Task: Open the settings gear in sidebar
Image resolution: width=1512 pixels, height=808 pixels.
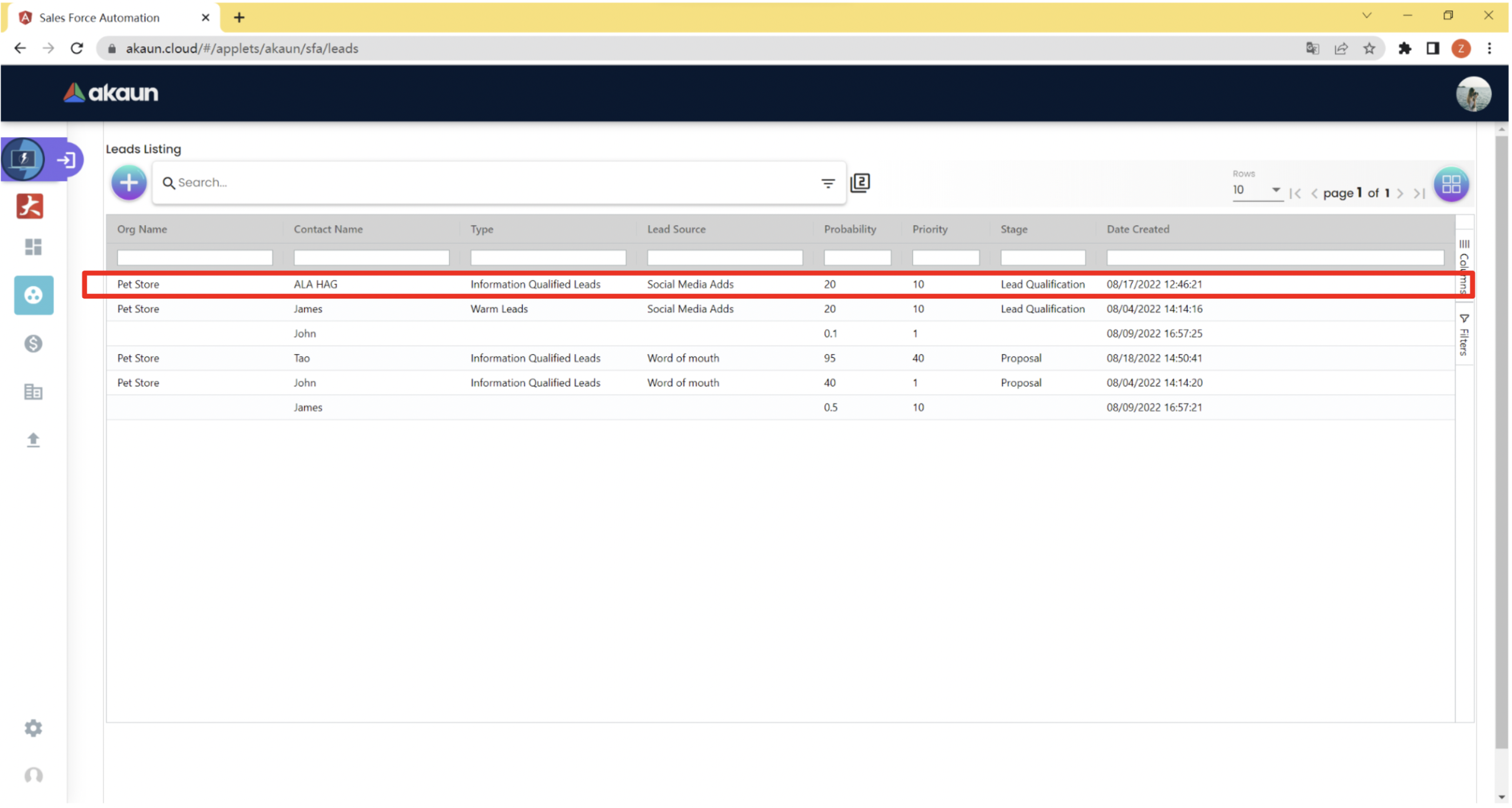Action: point(33,728)
